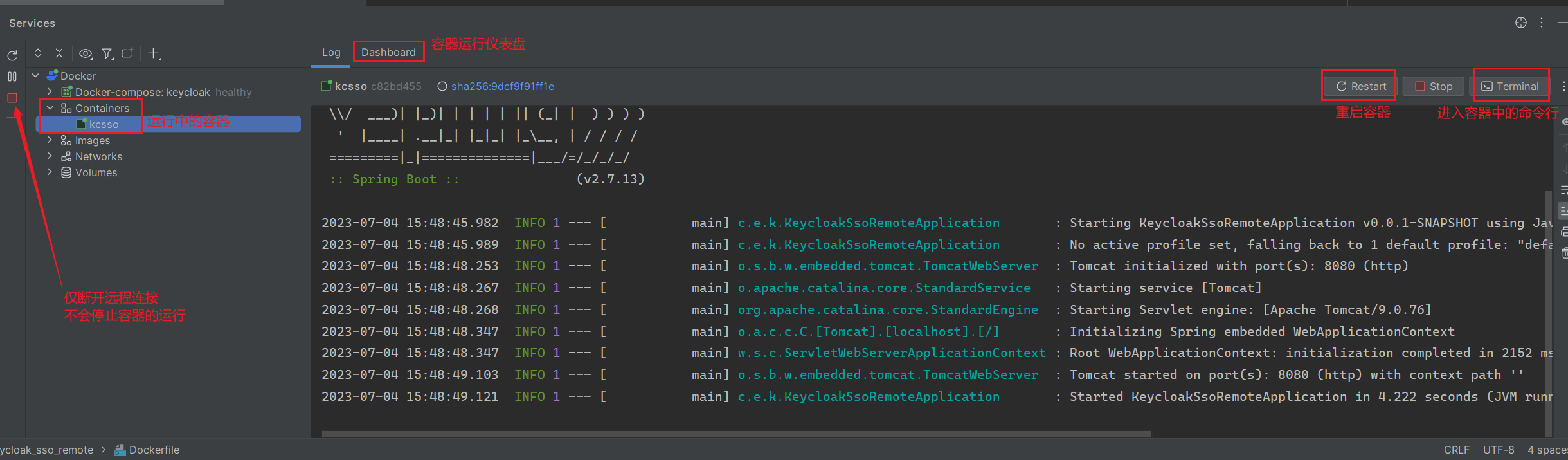The height and width of the screenshot is (460, 1568).
Task: Switch to the Dashboard tab
Action: click(x=388, y=53)
